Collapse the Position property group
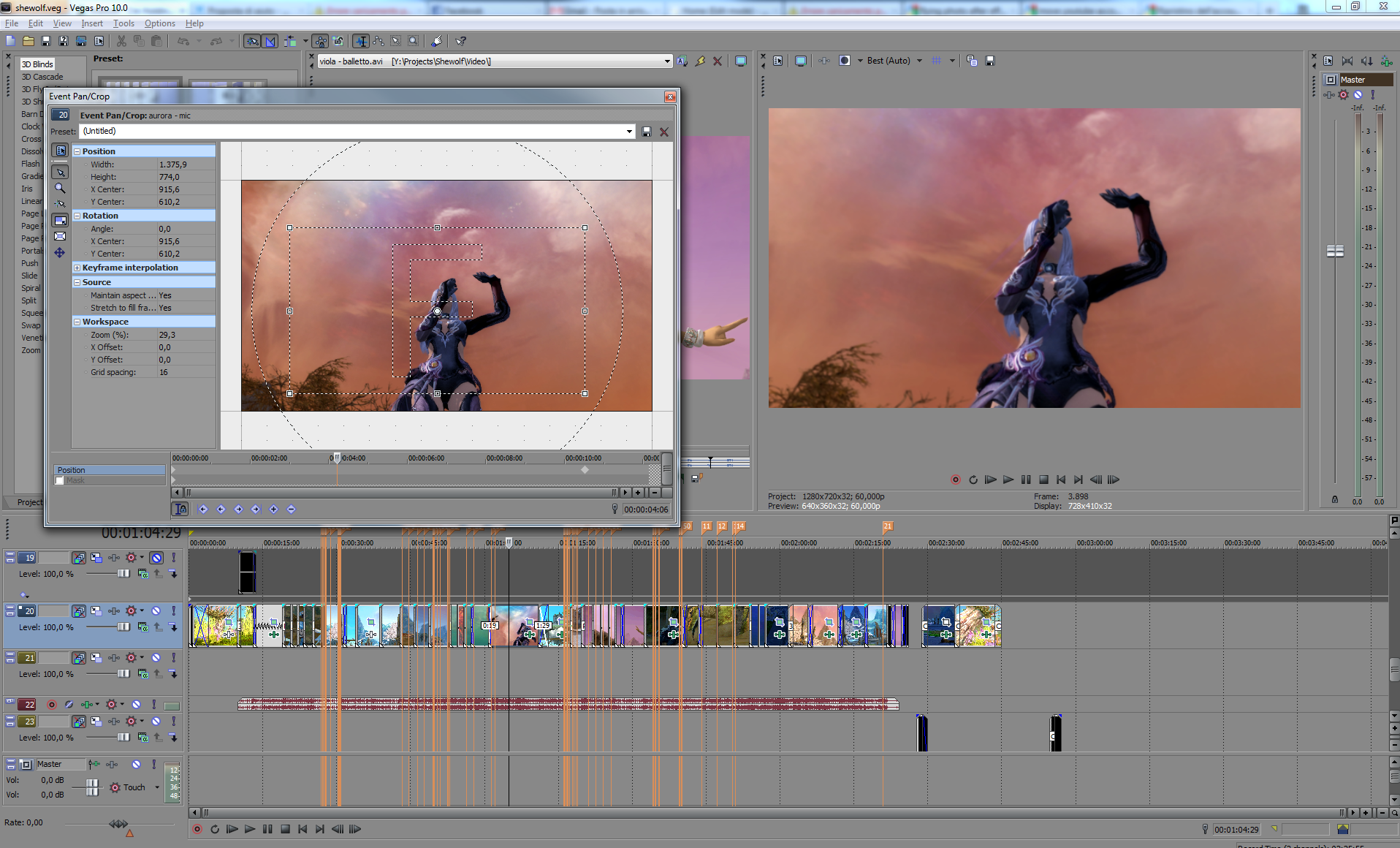The width and height of the screenshot is (1400, 848). (77, 151)
